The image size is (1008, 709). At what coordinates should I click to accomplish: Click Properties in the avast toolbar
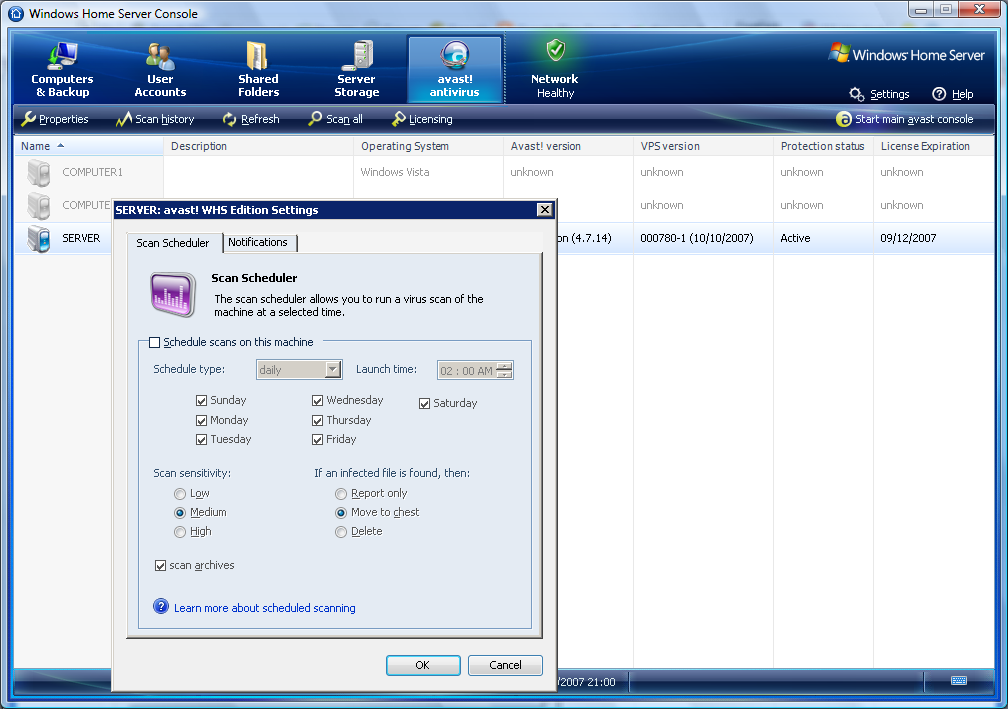55,119
